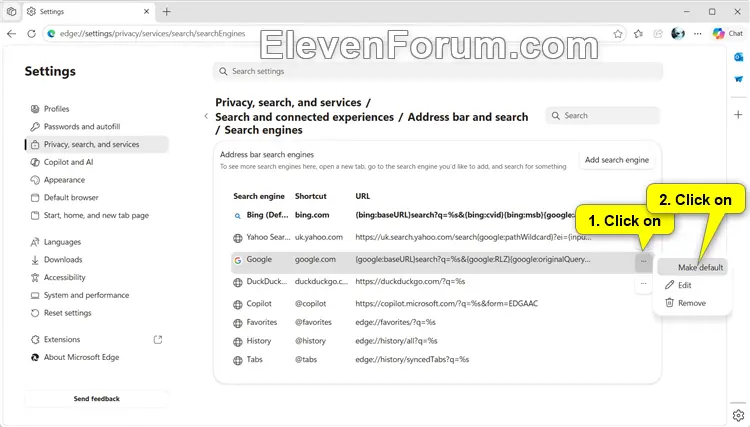Select the Google search engine name

point(259,259)
